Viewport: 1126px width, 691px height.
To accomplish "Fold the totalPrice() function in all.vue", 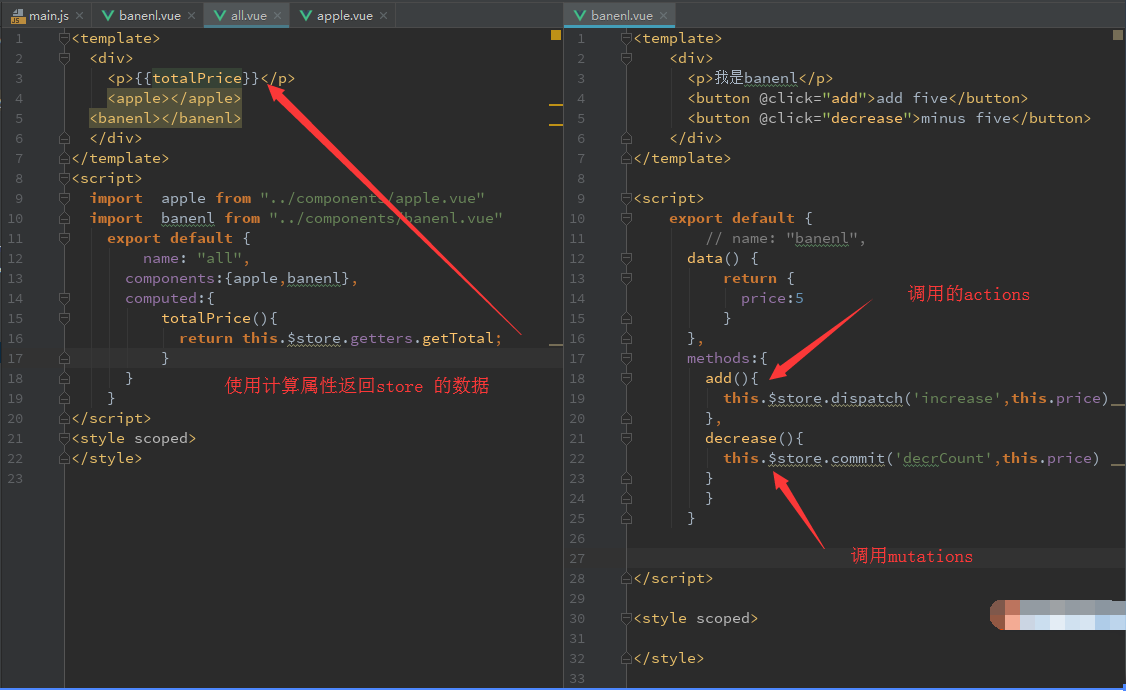I will (x=64, y=318).
